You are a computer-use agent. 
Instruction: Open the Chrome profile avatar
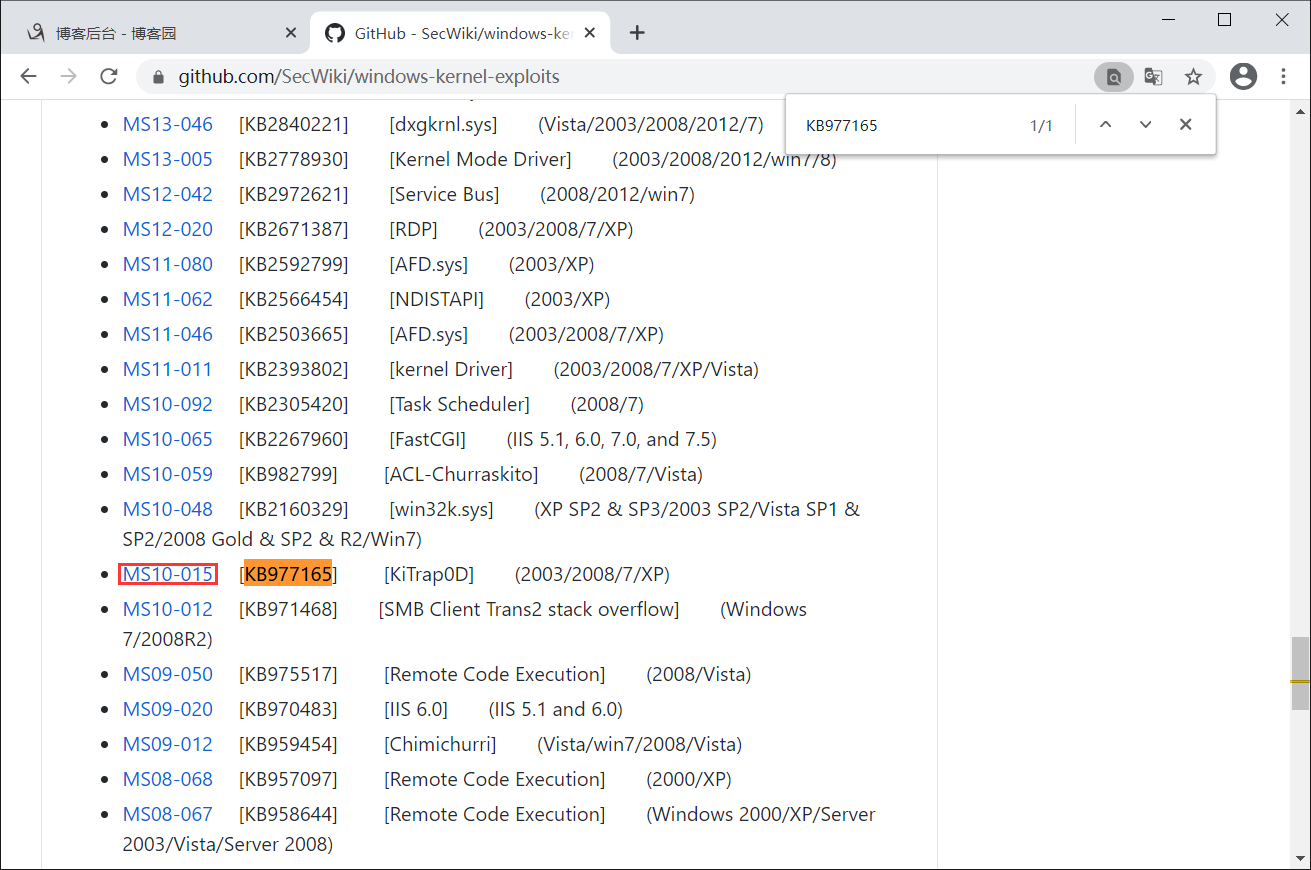coord(1243,76)
